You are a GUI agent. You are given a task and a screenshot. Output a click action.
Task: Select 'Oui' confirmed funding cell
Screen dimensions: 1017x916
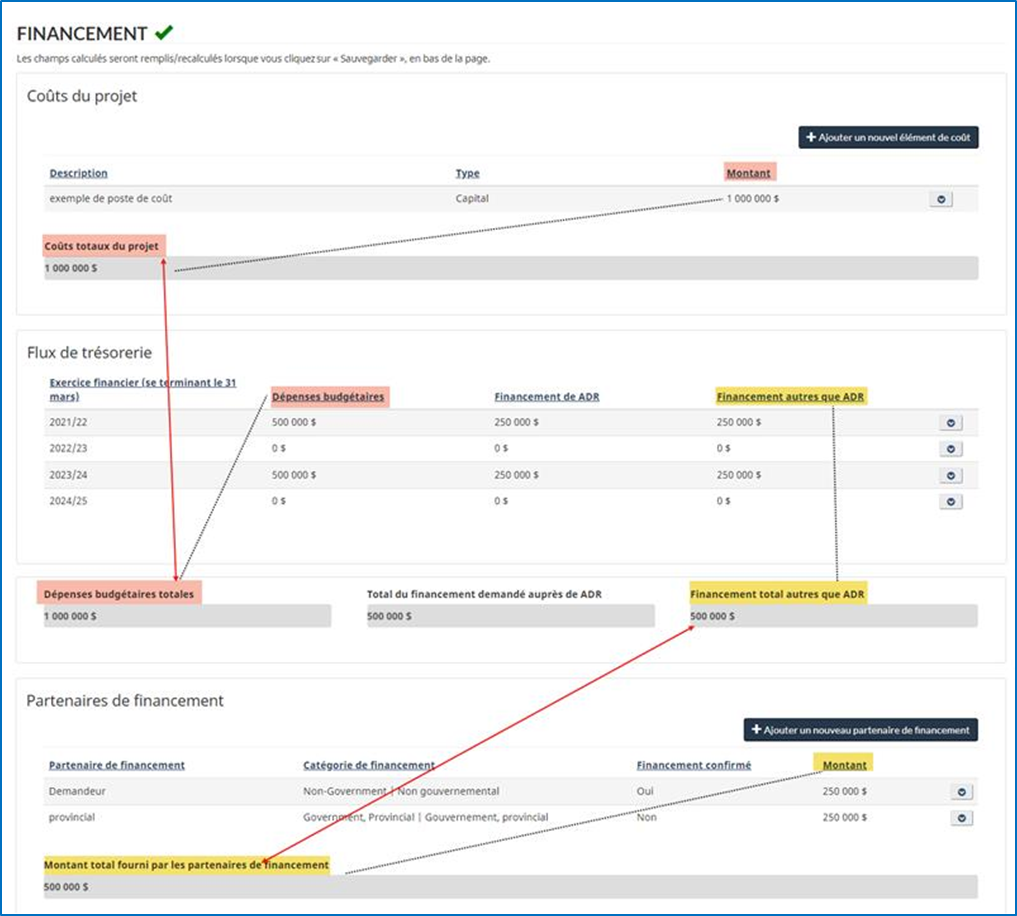tap(645, 791)
